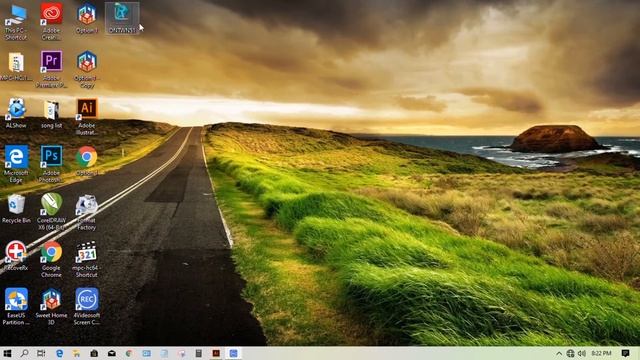Select the Format Factory desktop shortcut
Viewport: 640px width, 360px height.
tap(87, 212)
